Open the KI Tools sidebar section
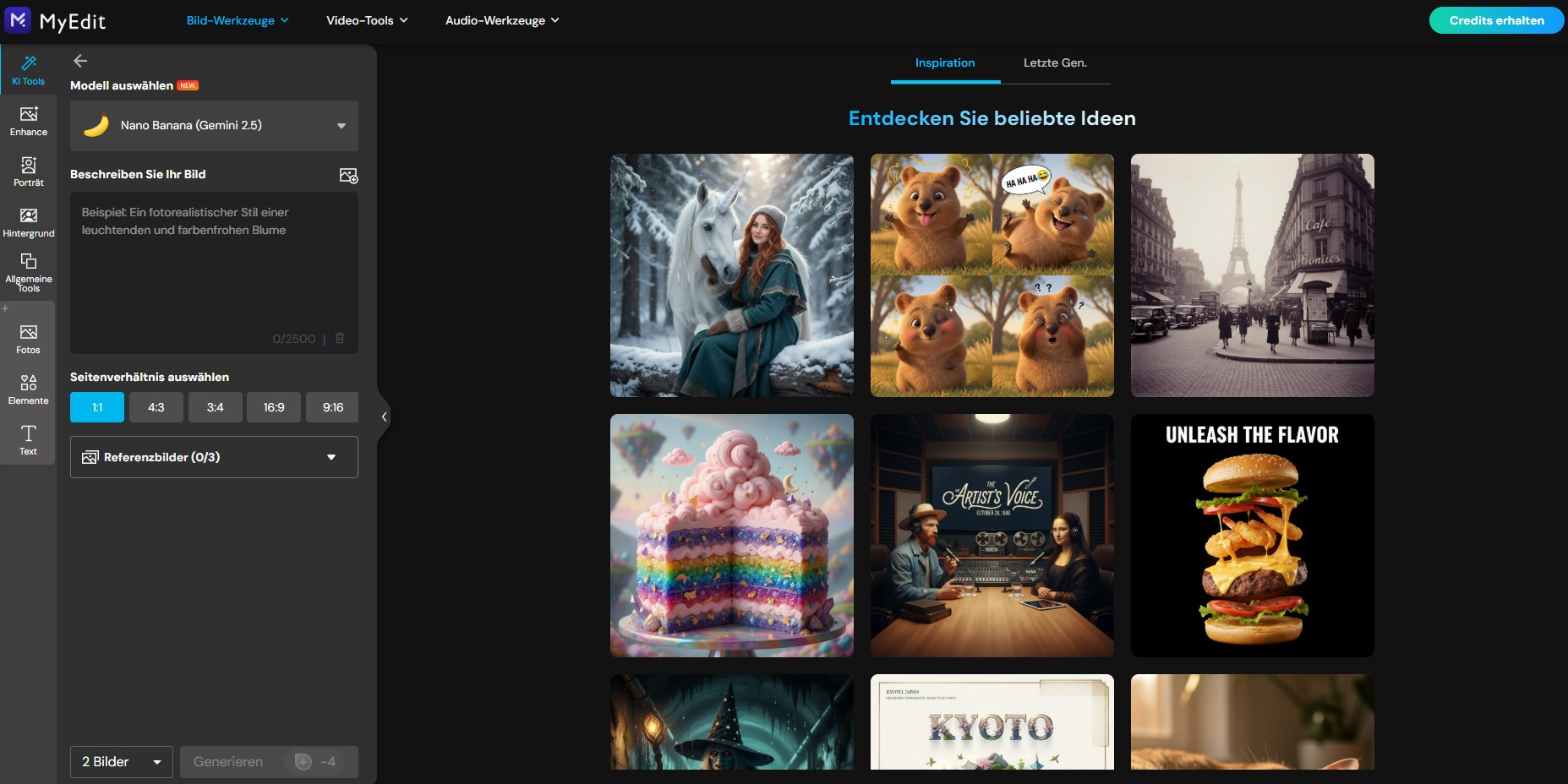The width and height of the screenshot is (1568, 784). [28, 70]
